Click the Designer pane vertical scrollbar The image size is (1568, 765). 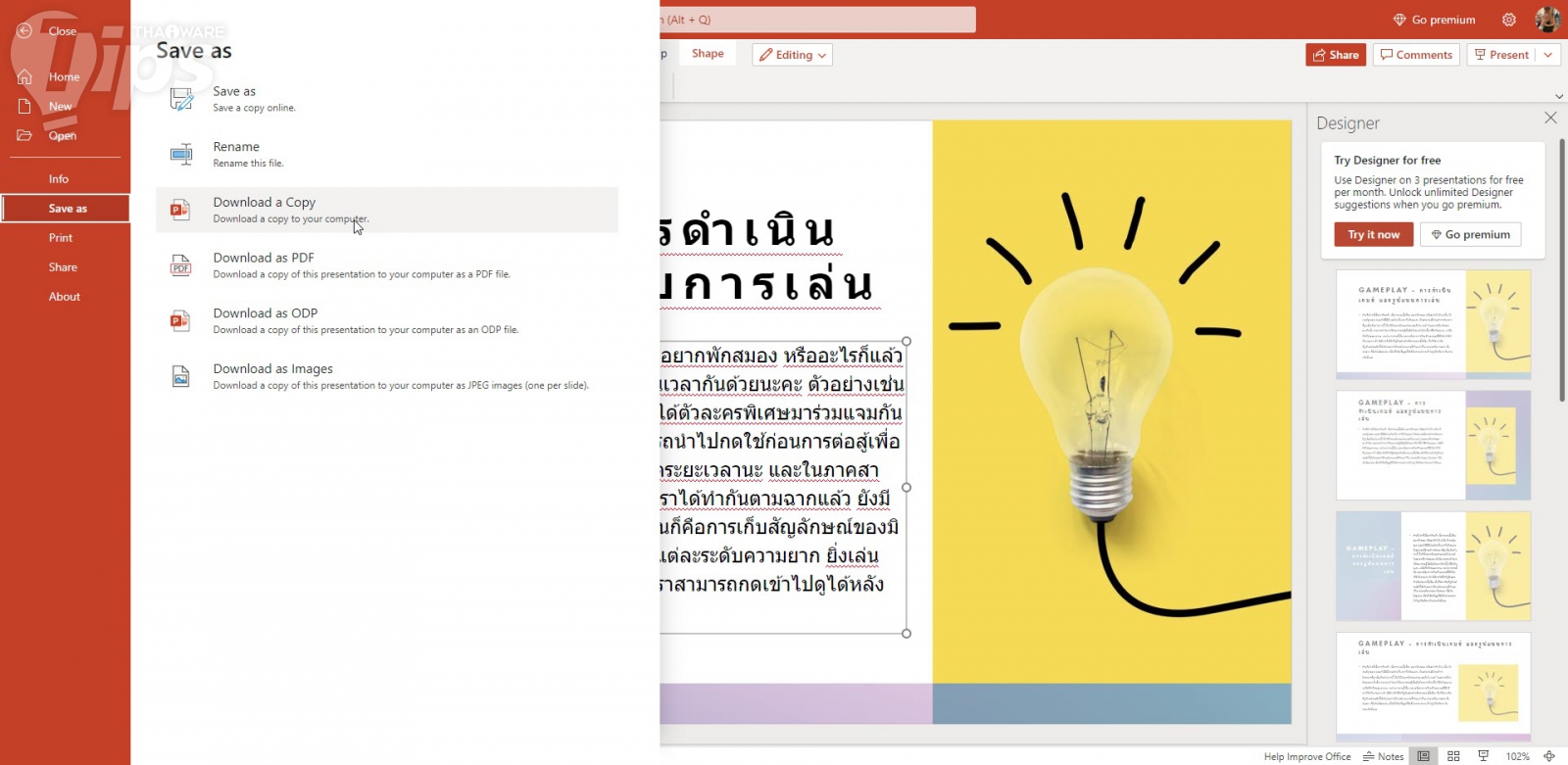1562,269
